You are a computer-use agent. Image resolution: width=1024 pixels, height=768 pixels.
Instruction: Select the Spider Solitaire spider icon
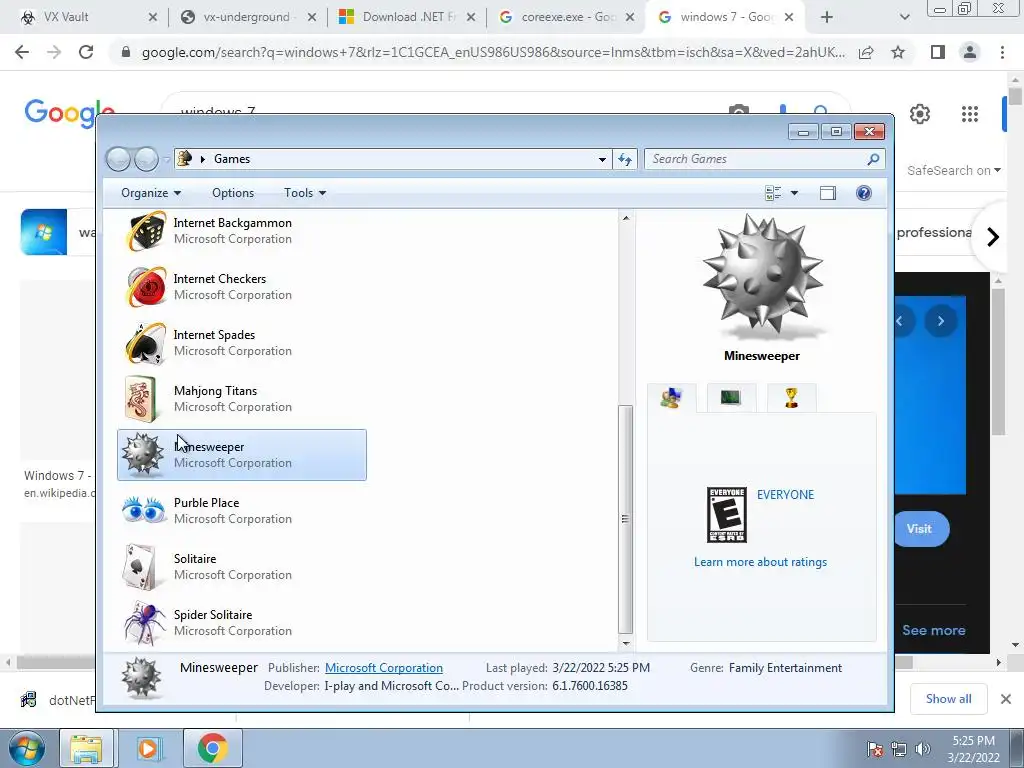(144, 623)
